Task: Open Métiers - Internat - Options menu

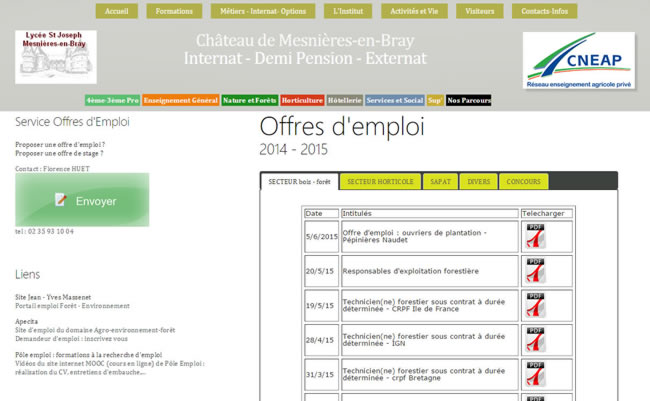Action: pyautogui.click(x=263, y=11)
